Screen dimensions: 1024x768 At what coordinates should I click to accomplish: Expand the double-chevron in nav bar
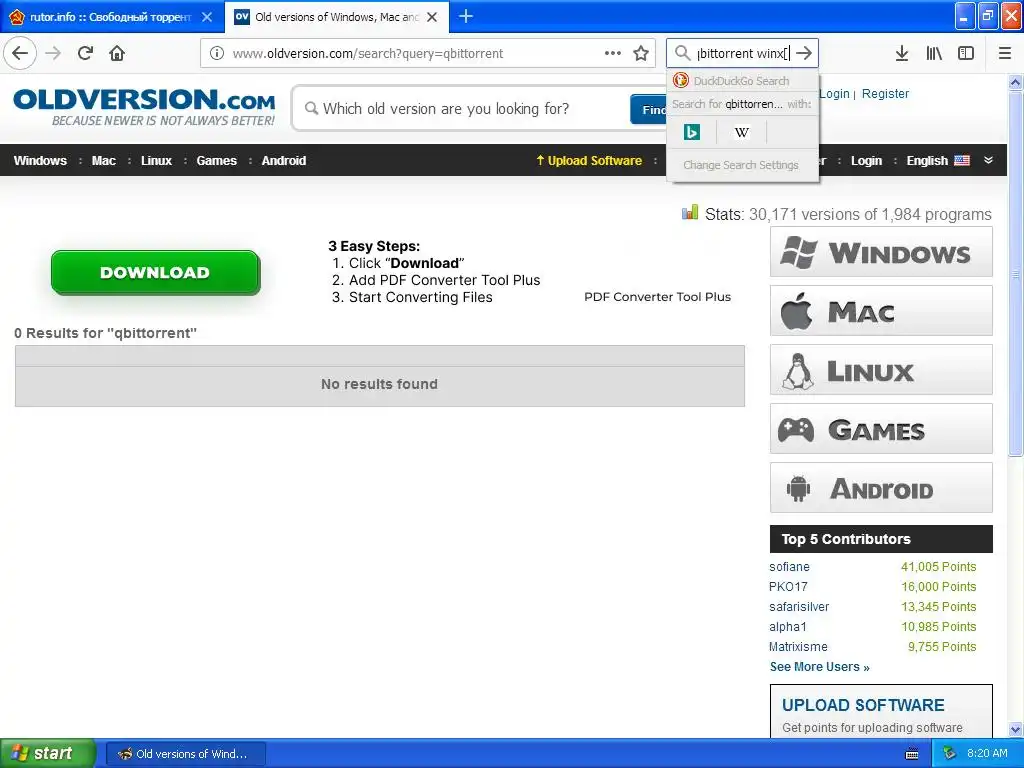pyautogui.click(x=988, y=160)
